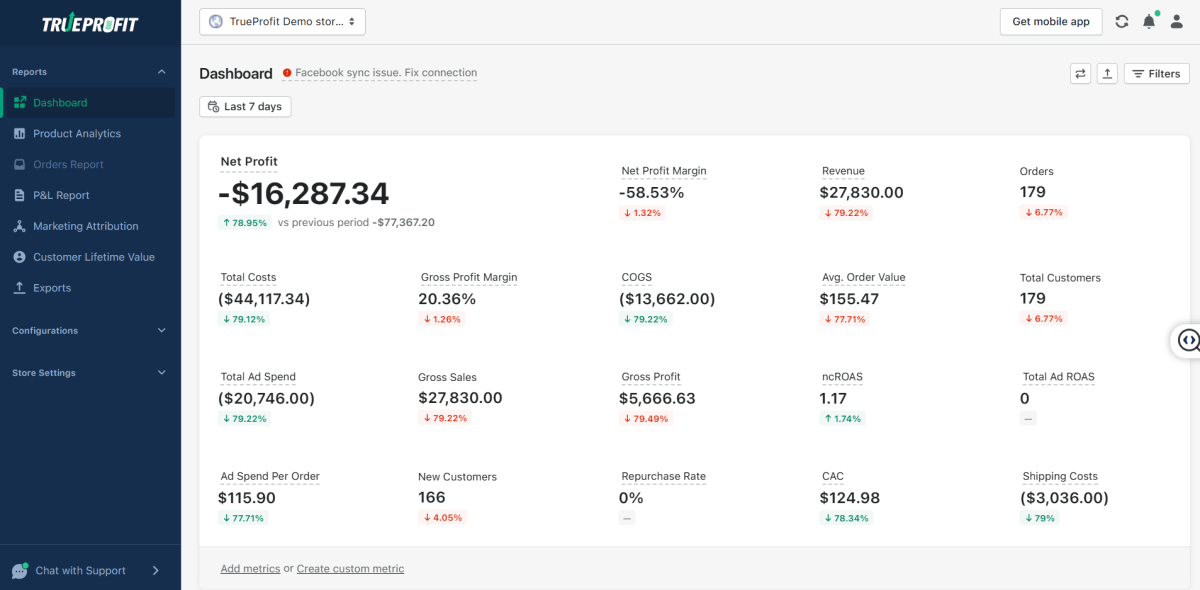The width and height of the screenshot is (1200, 590).
Task: Click the Get mobile app button
Action: [x=1051, y=21]
